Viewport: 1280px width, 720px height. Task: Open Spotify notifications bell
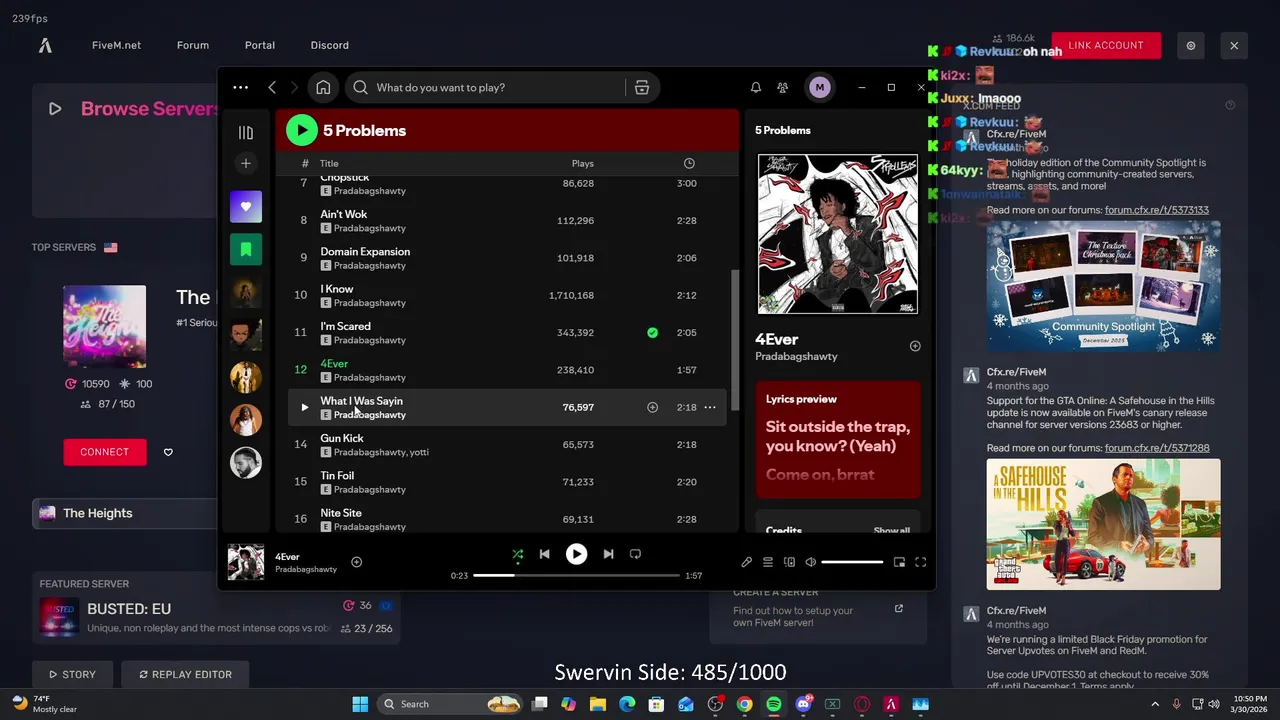[756, 88]
